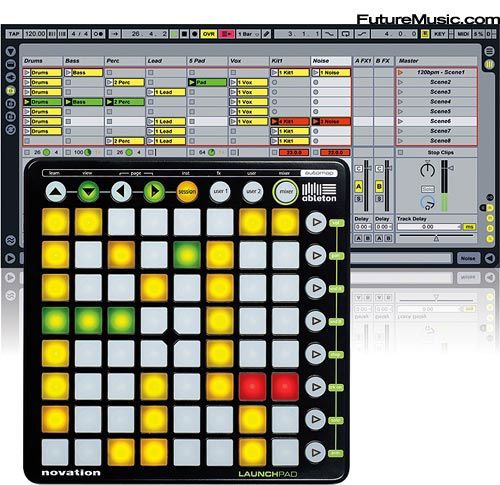Screen dimensions: 500x485
Task: Click the TAP tempo button
Action: coord(14,34)
